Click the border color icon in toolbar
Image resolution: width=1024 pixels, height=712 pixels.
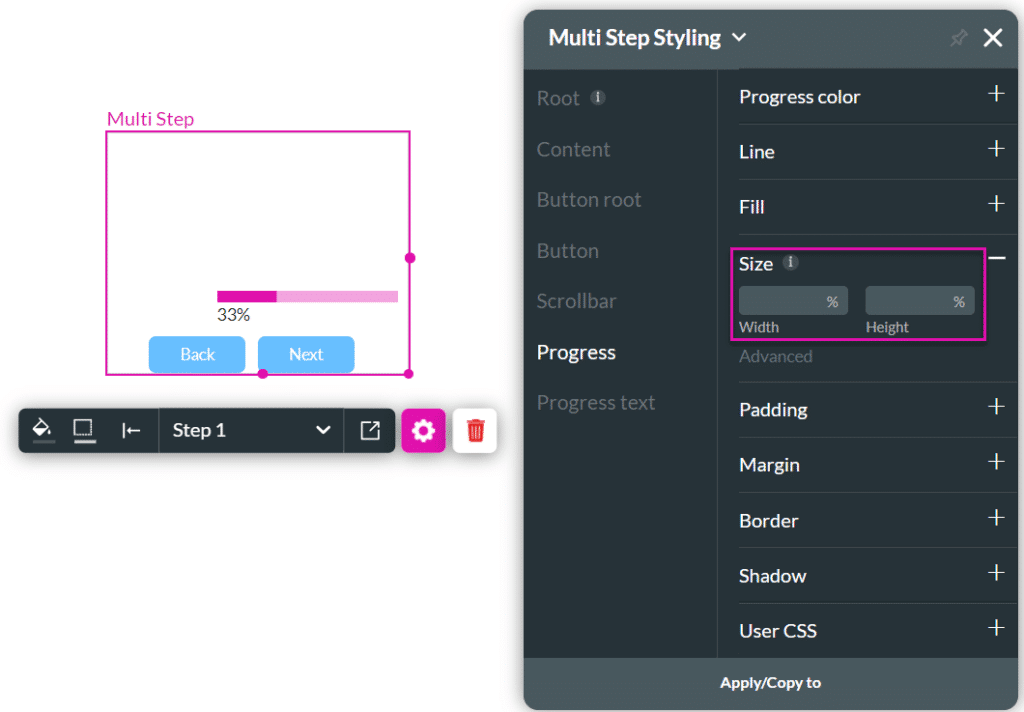84,430
